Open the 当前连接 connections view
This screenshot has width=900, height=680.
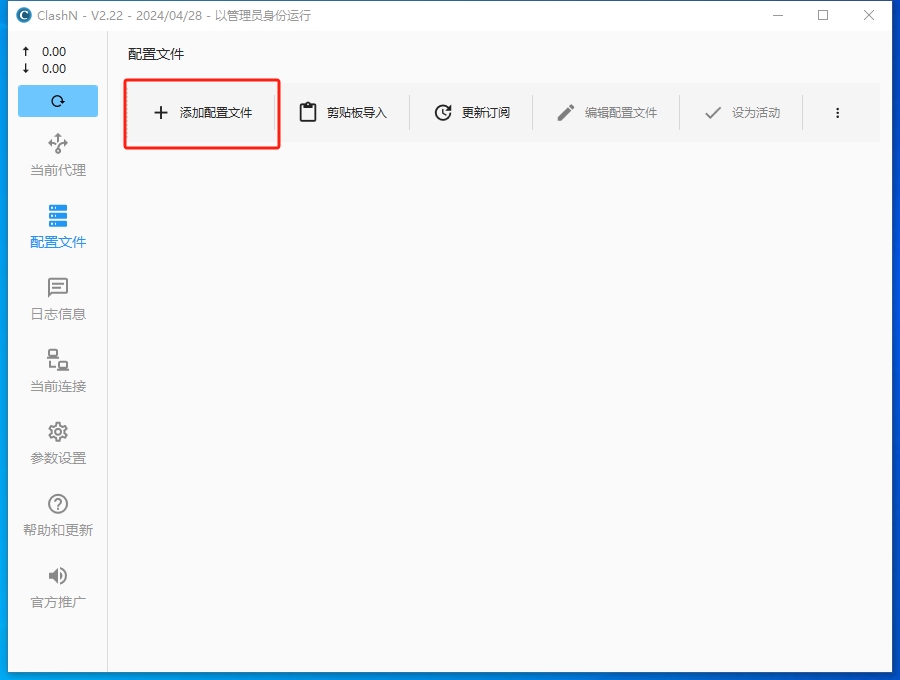tap(57, 372)
